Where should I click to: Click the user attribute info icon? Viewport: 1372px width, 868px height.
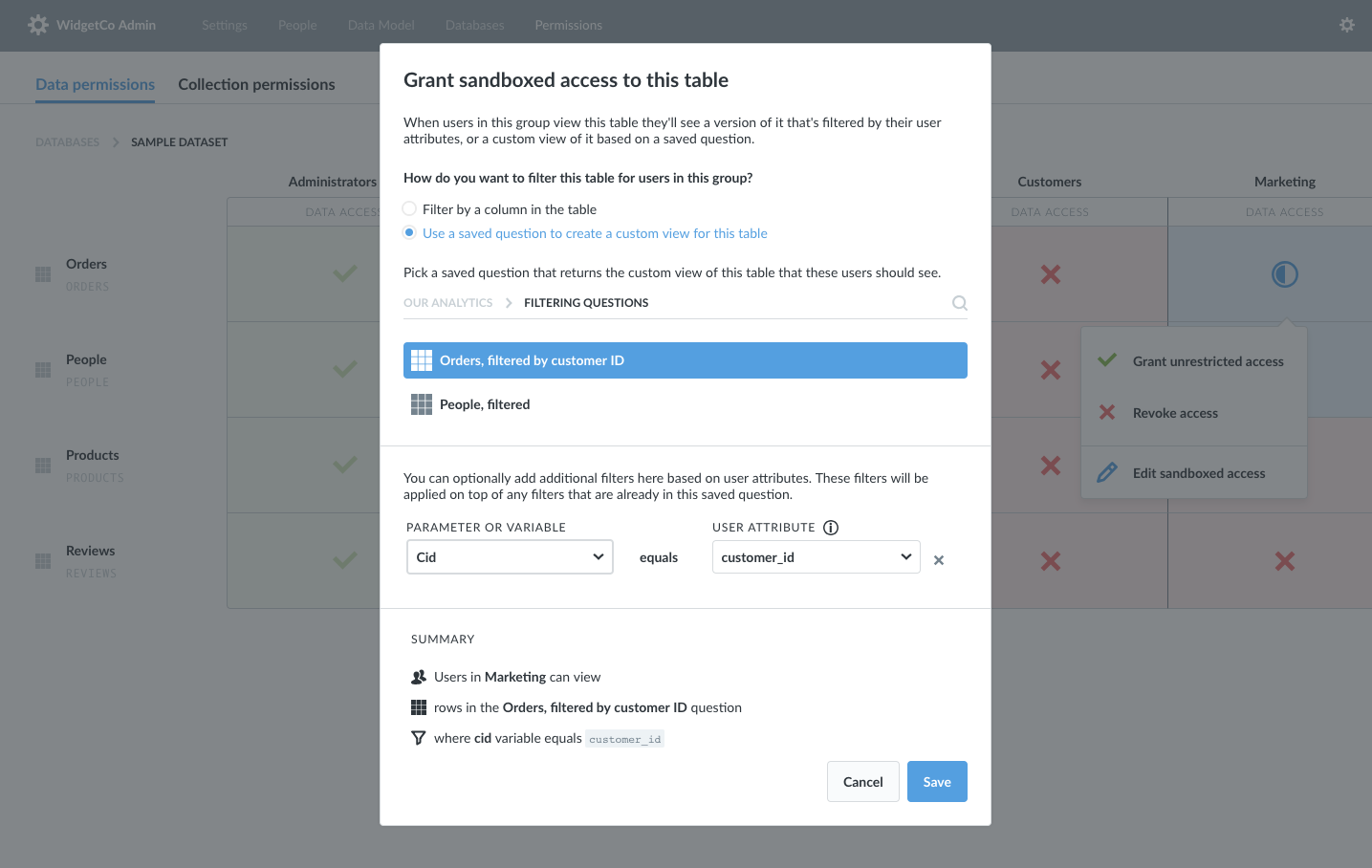pos(831,528)
